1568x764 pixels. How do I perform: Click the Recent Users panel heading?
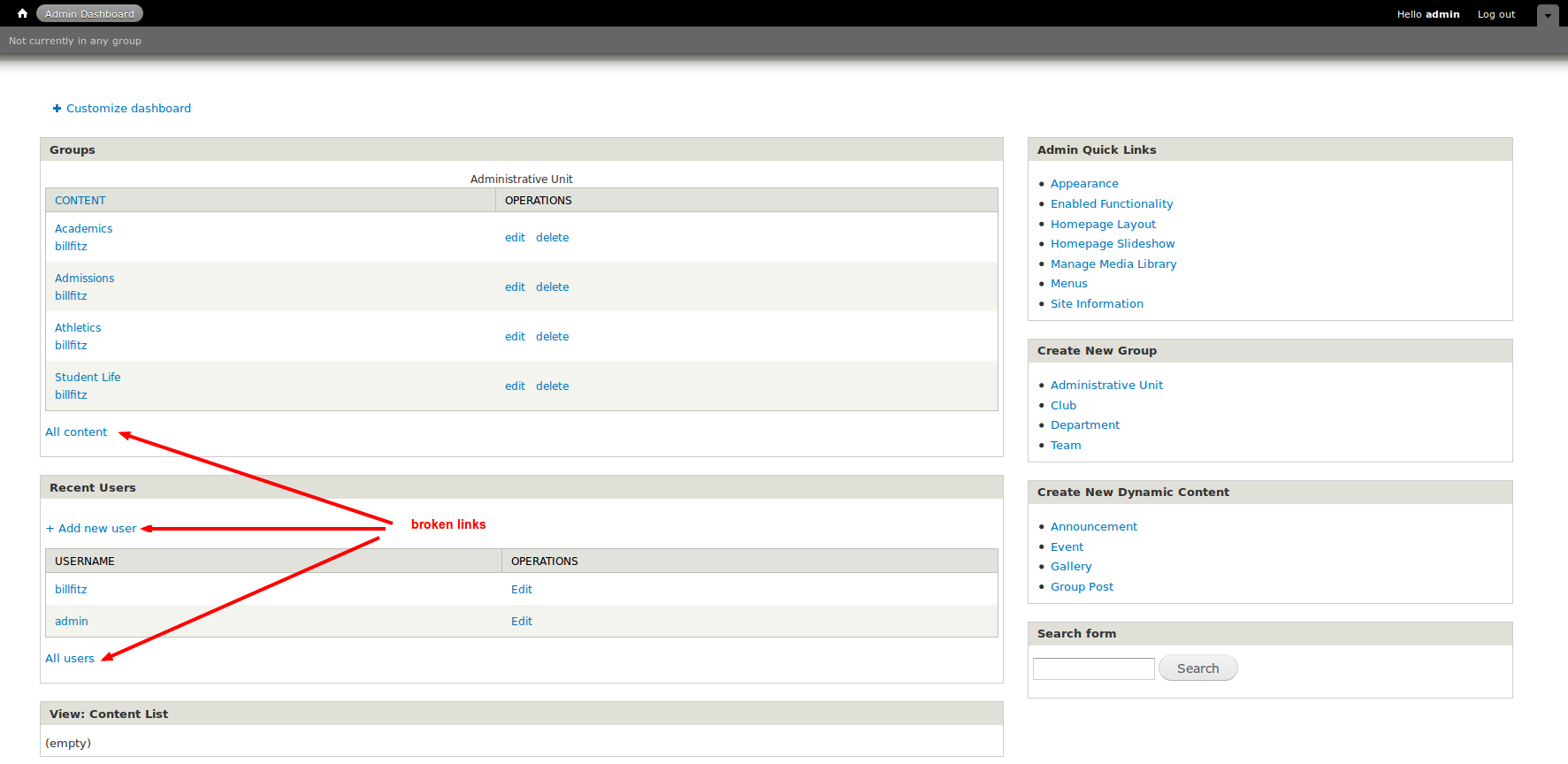93,487
